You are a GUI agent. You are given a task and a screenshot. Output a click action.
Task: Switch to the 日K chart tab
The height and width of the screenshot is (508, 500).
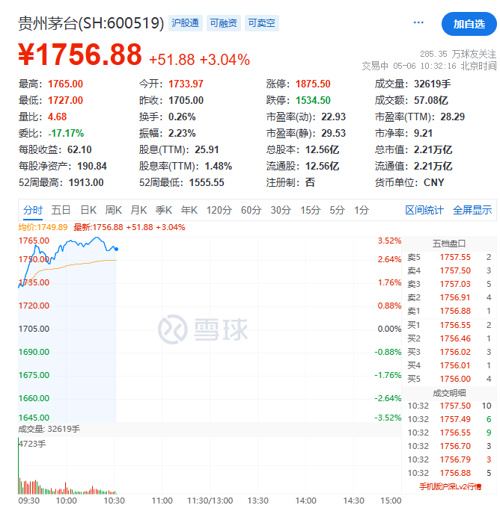(x=88, y=210)
